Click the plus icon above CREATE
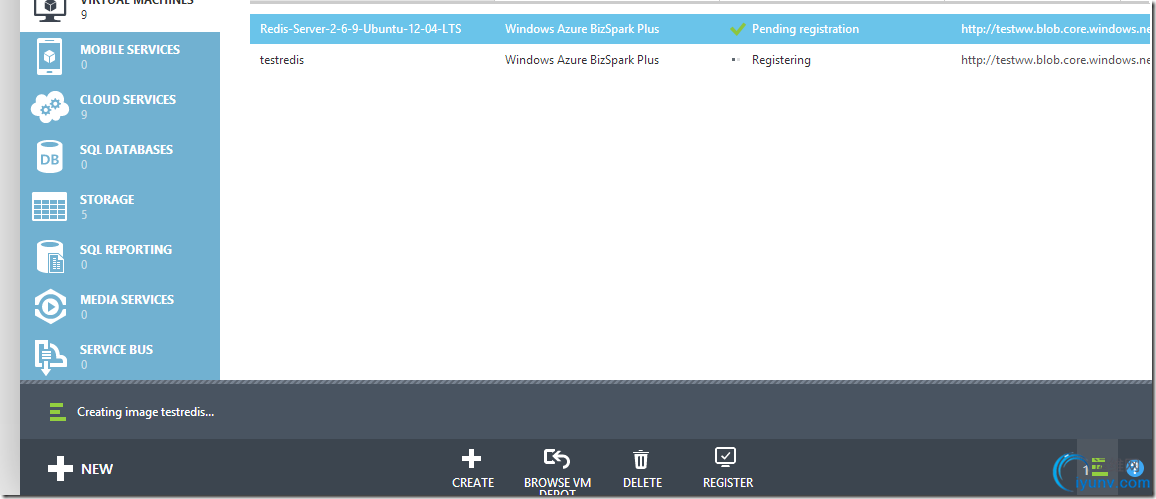The width and height of the screenshot is (1156, 499). [x=472, y=459]
